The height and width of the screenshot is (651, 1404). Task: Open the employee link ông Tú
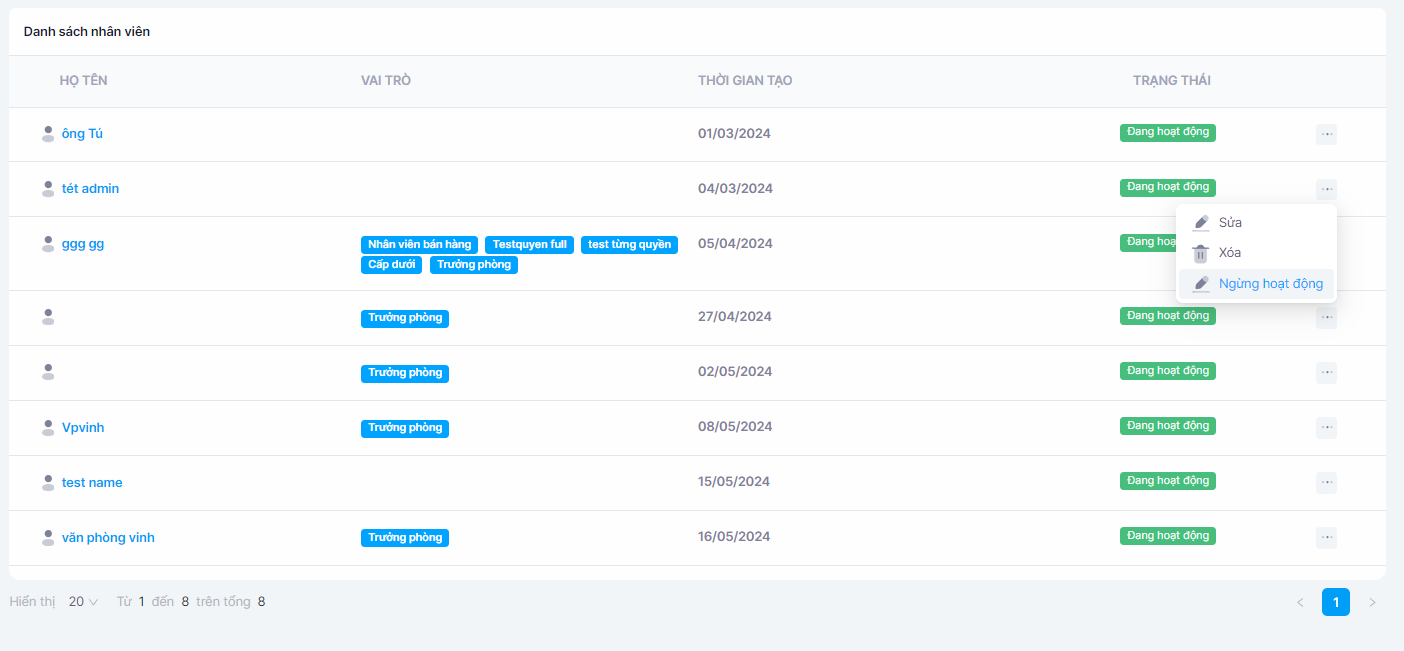point(82,134)
